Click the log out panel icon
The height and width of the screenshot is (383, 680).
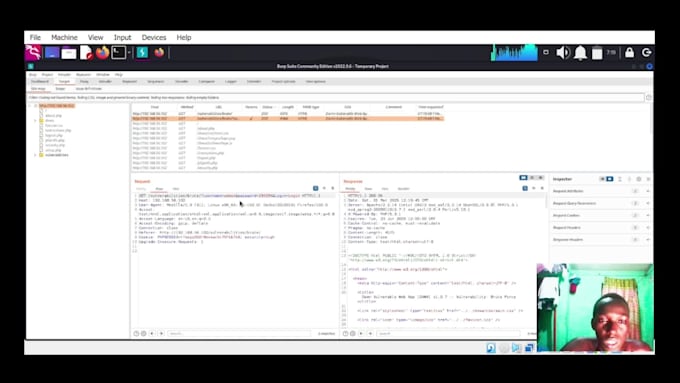click(x=647, y=52)
